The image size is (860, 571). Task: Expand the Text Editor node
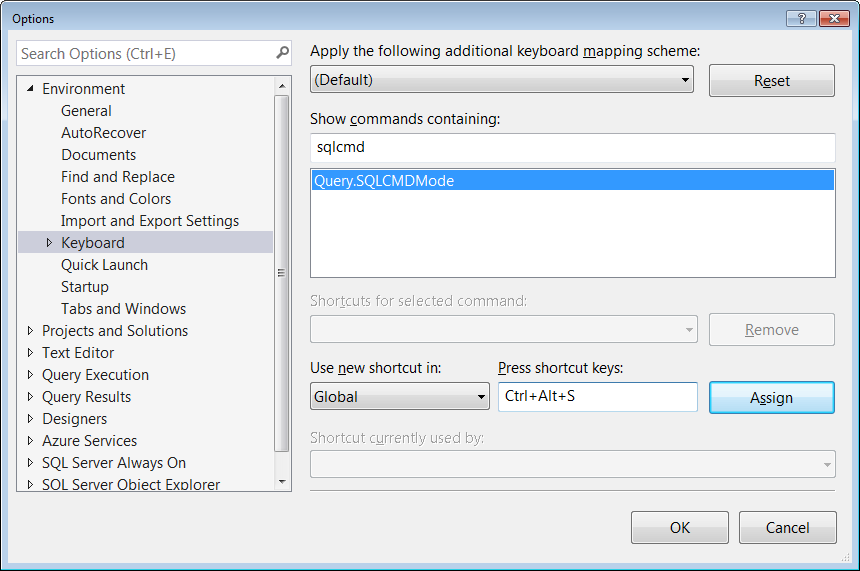point(30,353)
